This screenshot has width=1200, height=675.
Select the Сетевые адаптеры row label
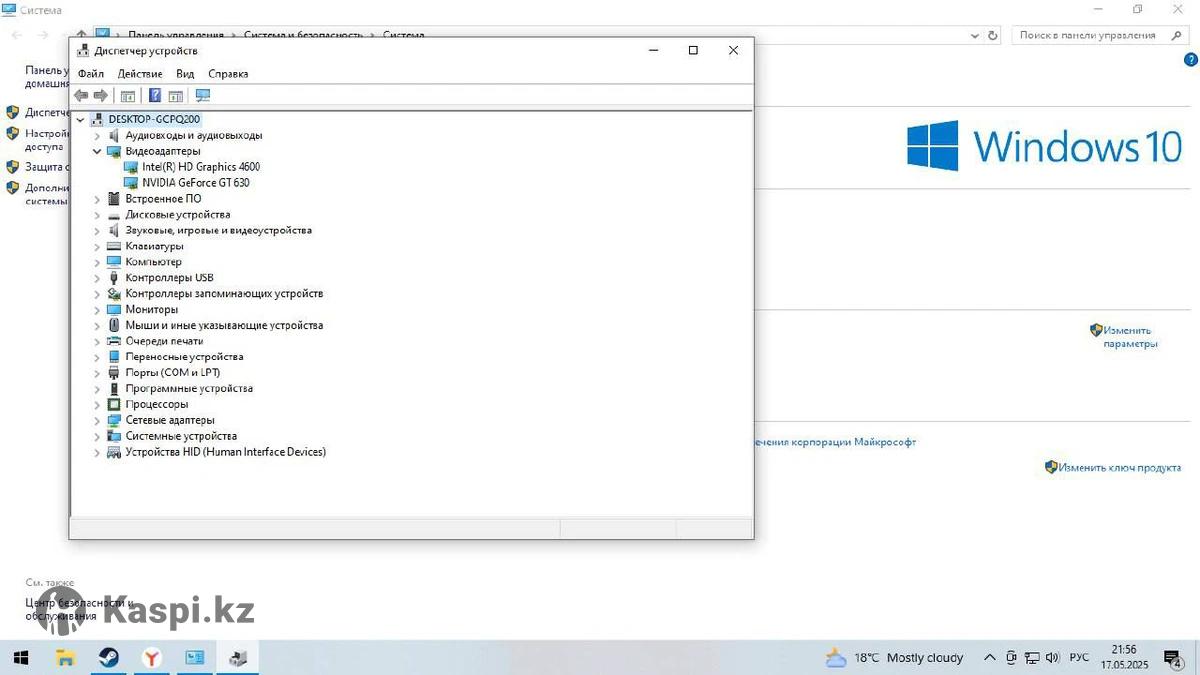(x=170, y=420)
